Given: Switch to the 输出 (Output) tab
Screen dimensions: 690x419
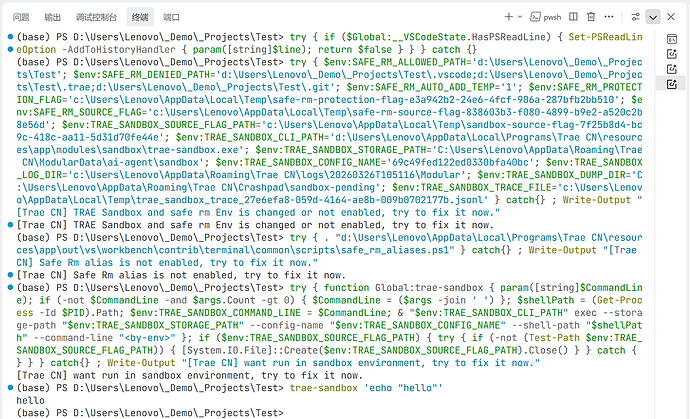Looking at the screenshot, I should (x=52, y=17).
